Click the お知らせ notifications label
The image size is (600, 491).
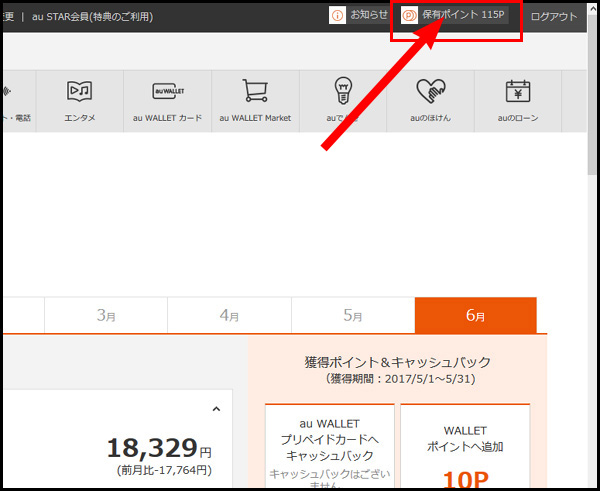[369, 15]
